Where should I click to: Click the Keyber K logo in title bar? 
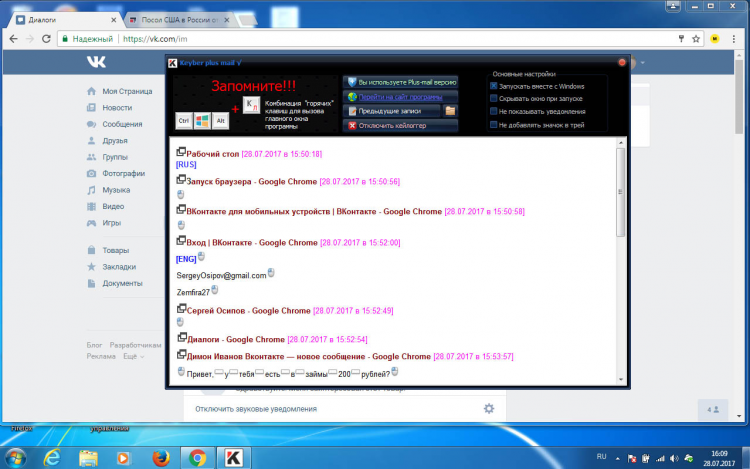pos(173,63)
